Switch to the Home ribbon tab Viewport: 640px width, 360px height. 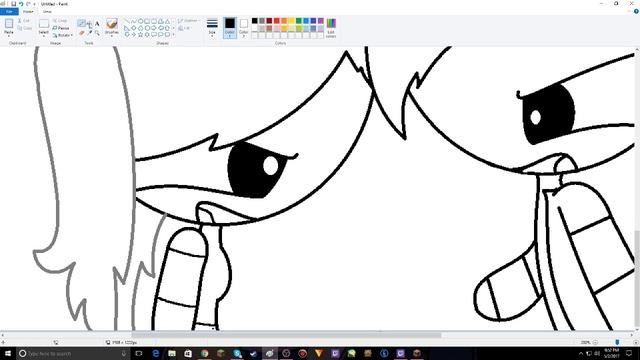tap(28, 11)
